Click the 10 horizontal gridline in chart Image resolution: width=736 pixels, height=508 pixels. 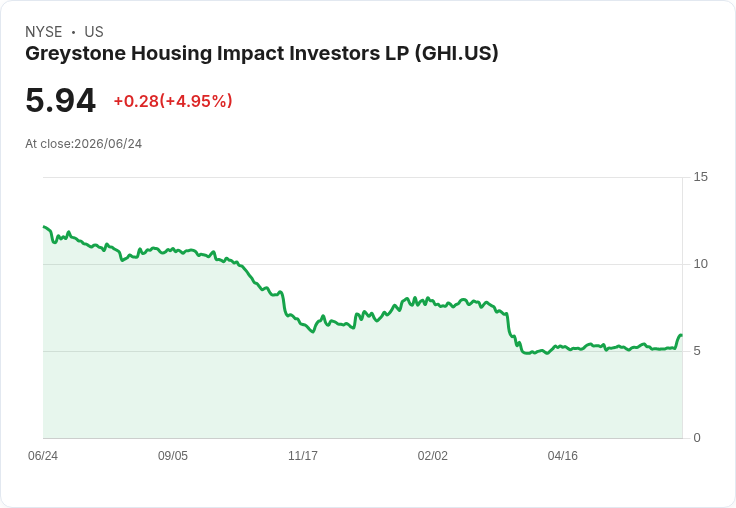(x=362, y=264)
